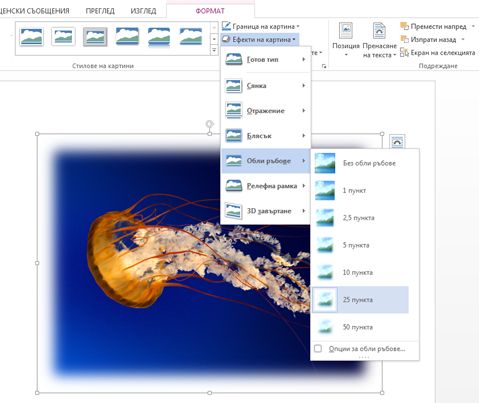This screenshot has width=479, height=403.
Task: Open the Позиция dropdown button
Action: (346, 40)
